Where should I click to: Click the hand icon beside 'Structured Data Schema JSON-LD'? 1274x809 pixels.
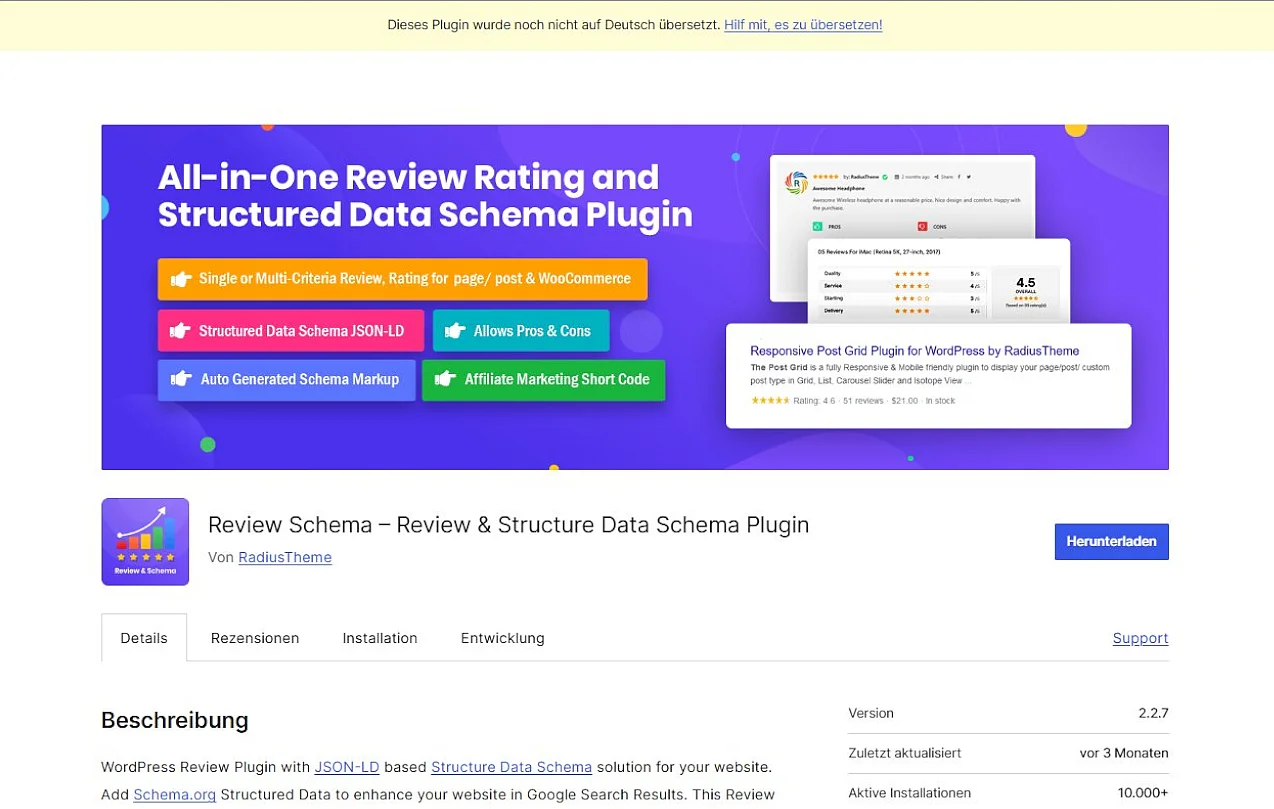(x=181, y=331)
